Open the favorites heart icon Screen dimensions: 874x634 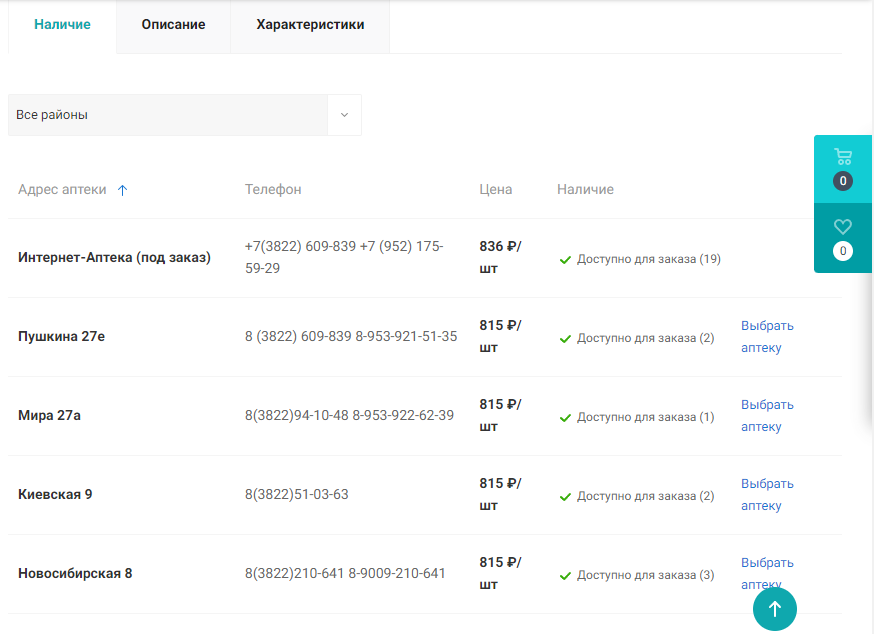click(x=843, y=227)
